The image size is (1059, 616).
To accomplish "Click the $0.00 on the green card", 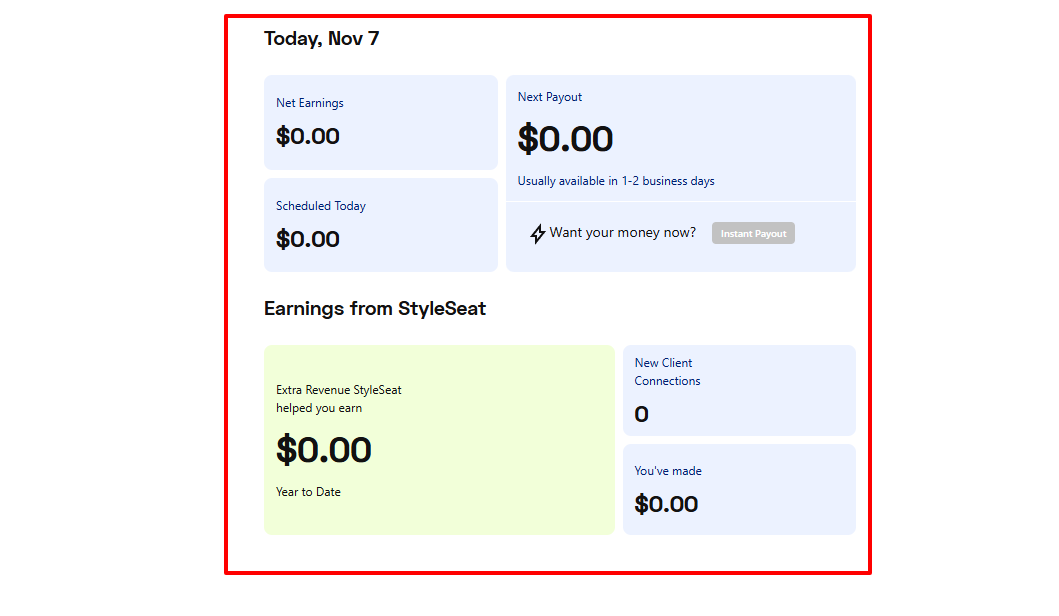I will tap(324, 449).
